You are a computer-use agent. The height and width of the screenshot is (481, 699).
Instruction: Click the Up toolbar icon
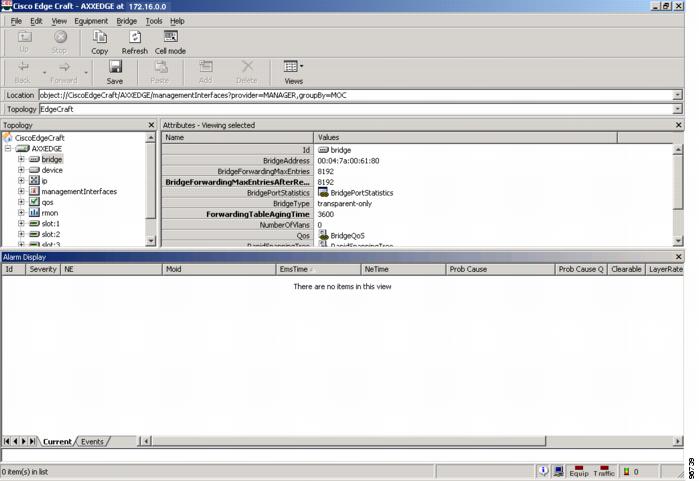(24, 37)
